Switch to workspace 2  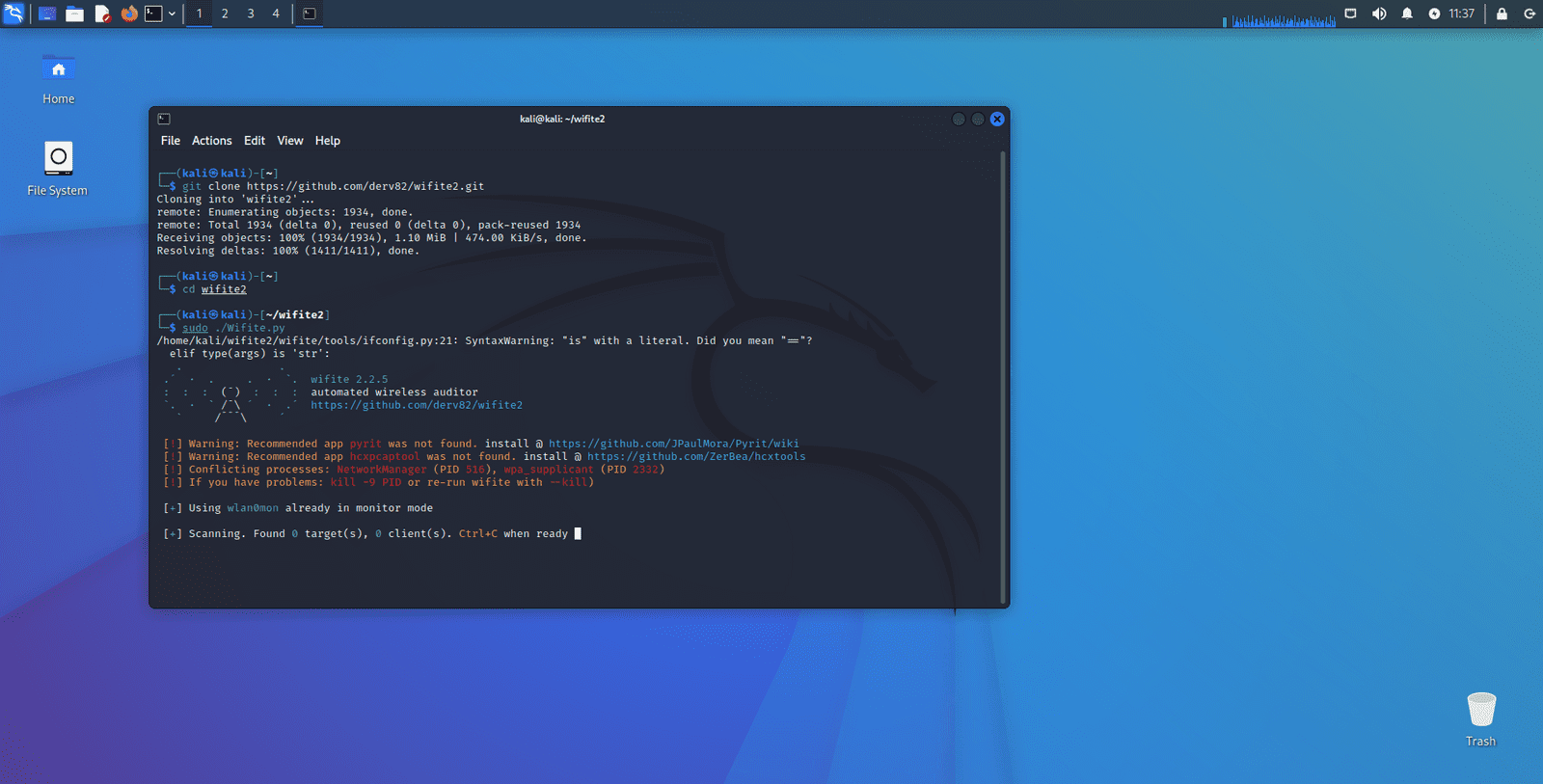click(225, 14)
